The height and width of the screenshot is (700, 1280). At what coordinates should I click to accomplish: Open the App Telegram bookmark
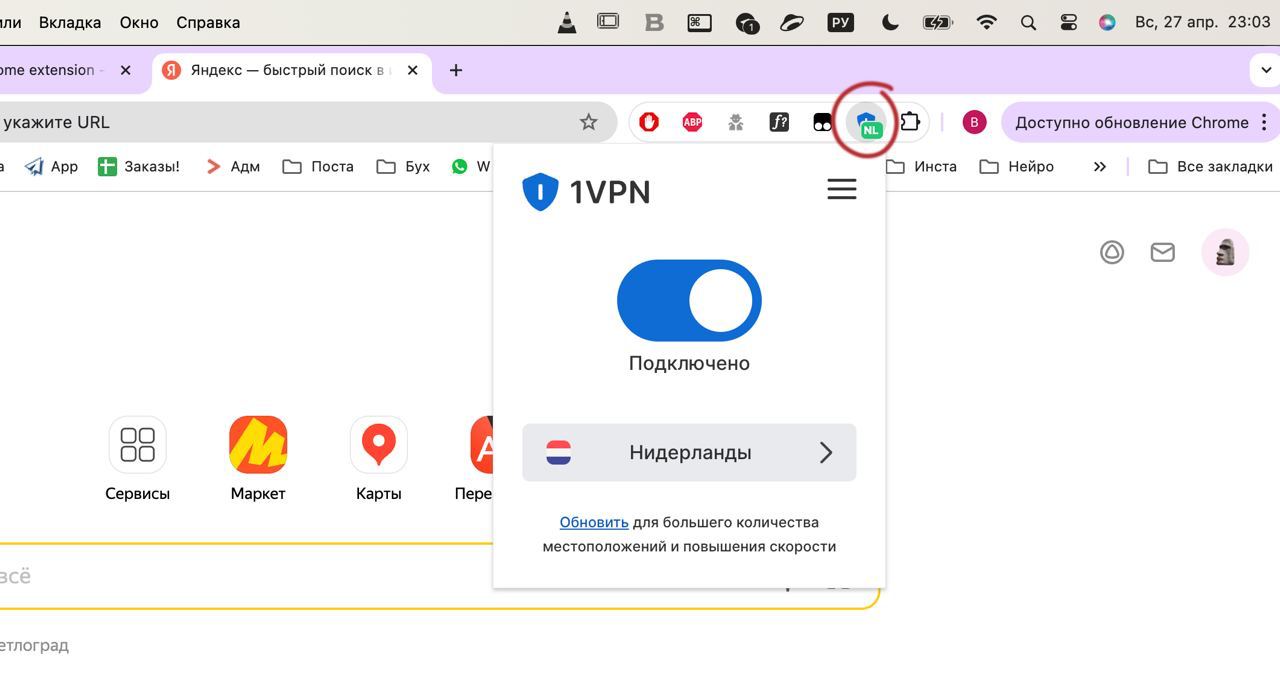point(52,166)
